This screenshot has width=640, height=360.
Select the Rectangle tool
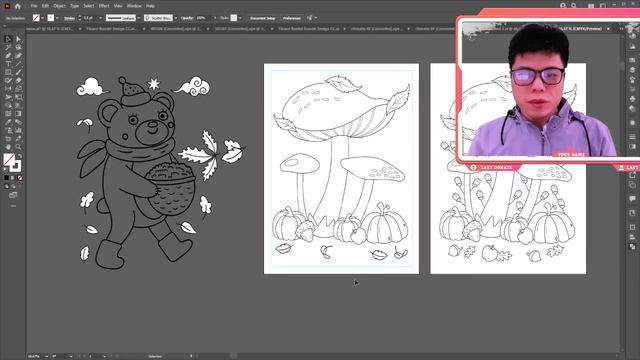pos(8,72)
